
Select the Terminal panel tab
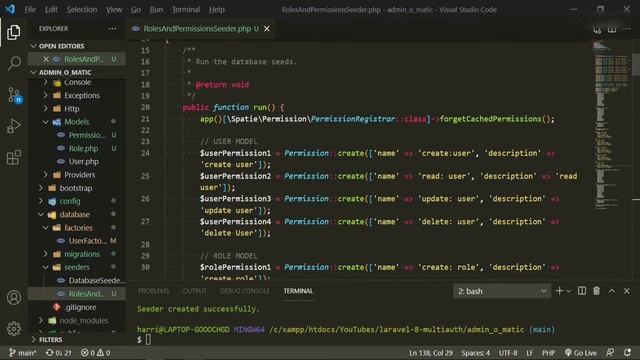(x=298, y=291)
